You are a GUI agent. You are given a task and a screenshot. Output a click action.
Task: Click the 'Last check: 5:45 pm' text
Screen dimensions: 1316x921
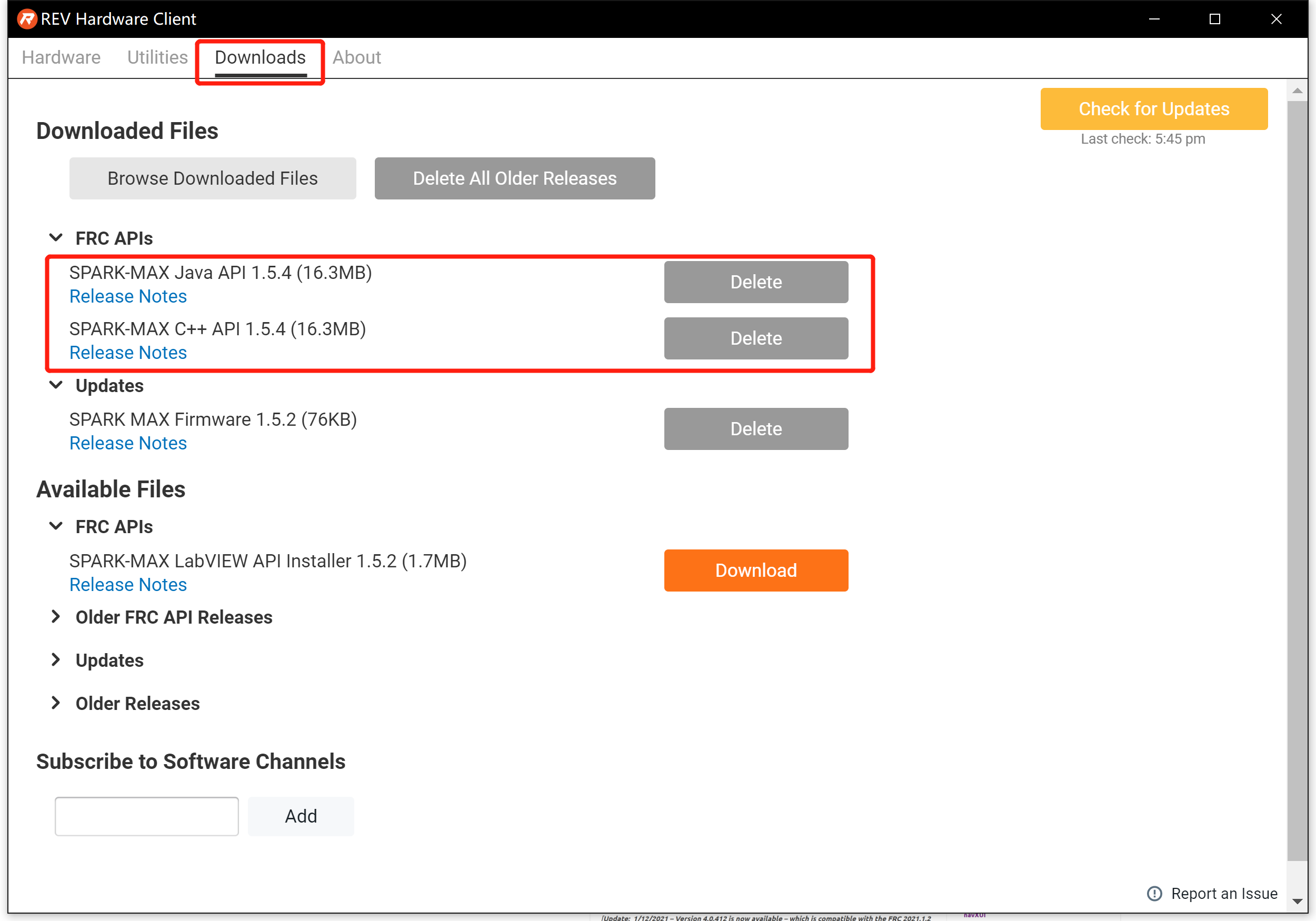[x=1143, y=139]
